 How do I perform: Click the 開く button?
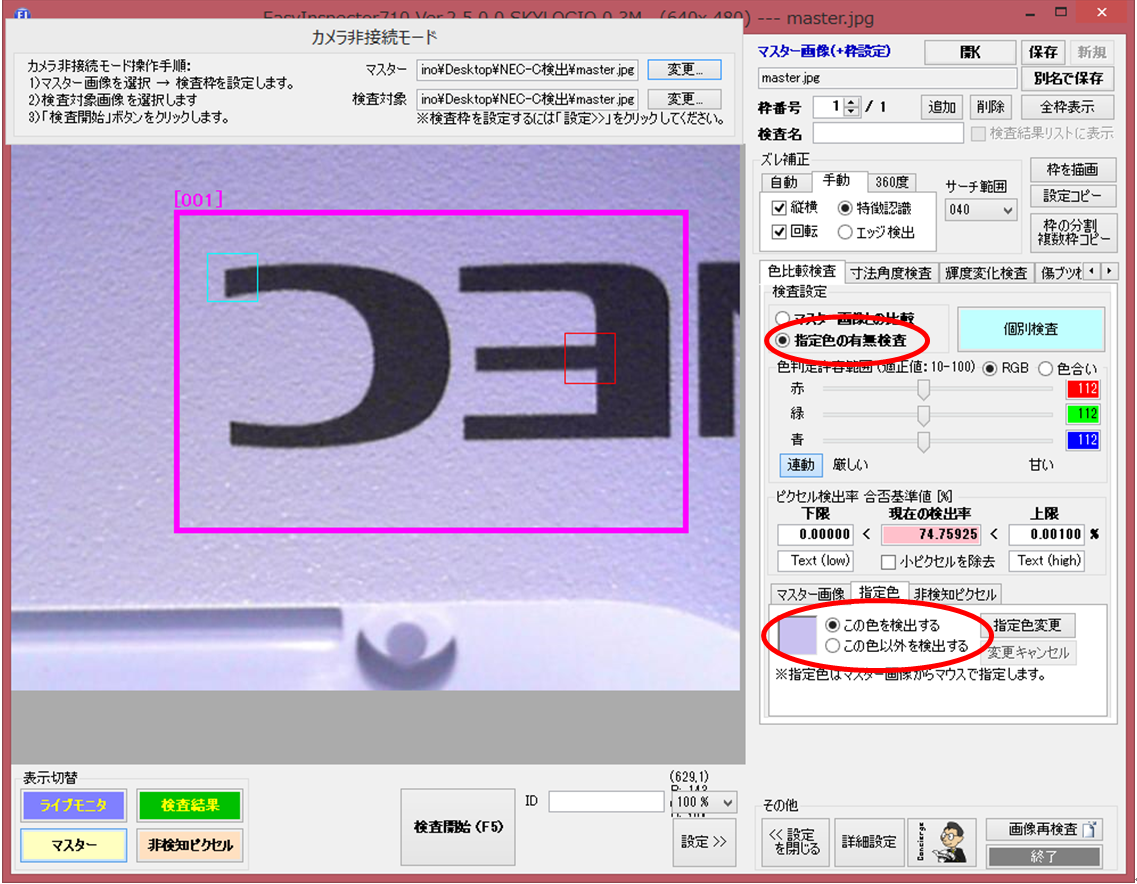click(969, 52)
